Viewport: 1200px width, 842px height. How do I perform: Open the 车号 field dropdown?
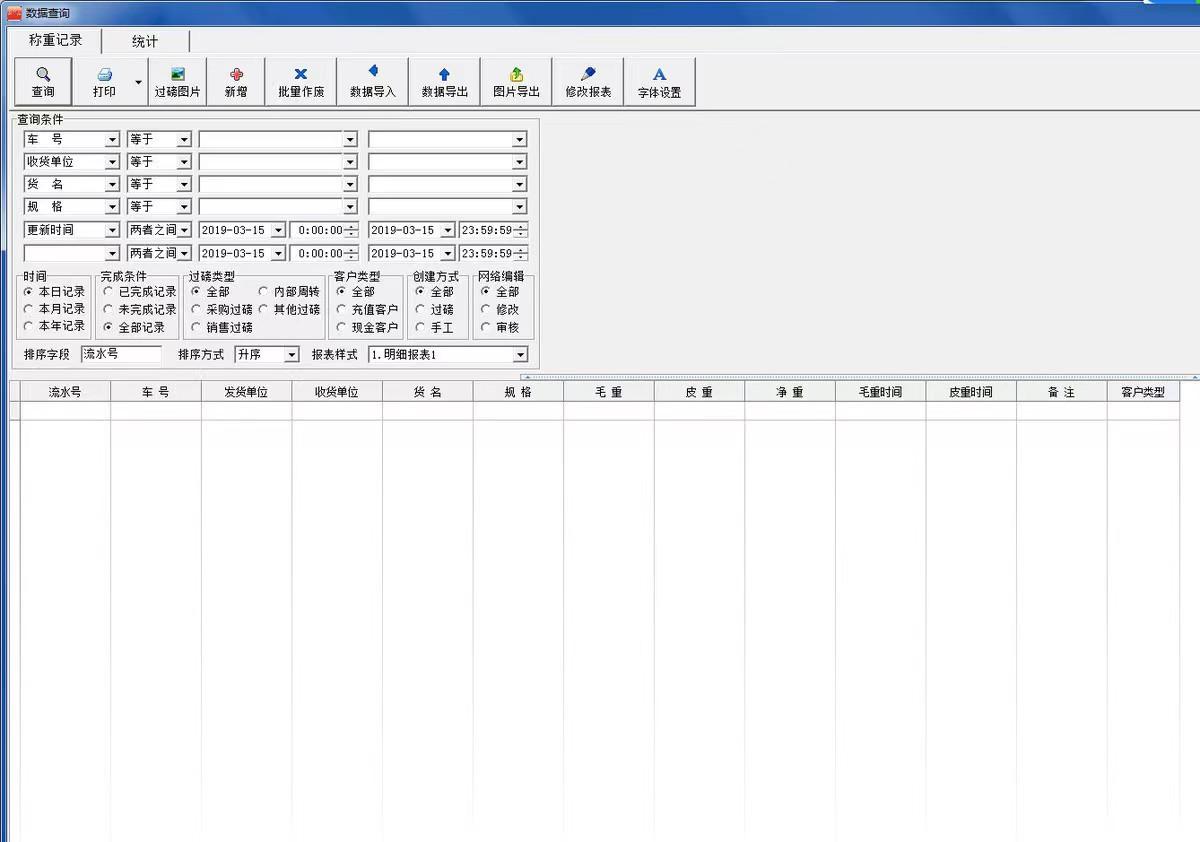pyautogui.click(x=112, y=139)
